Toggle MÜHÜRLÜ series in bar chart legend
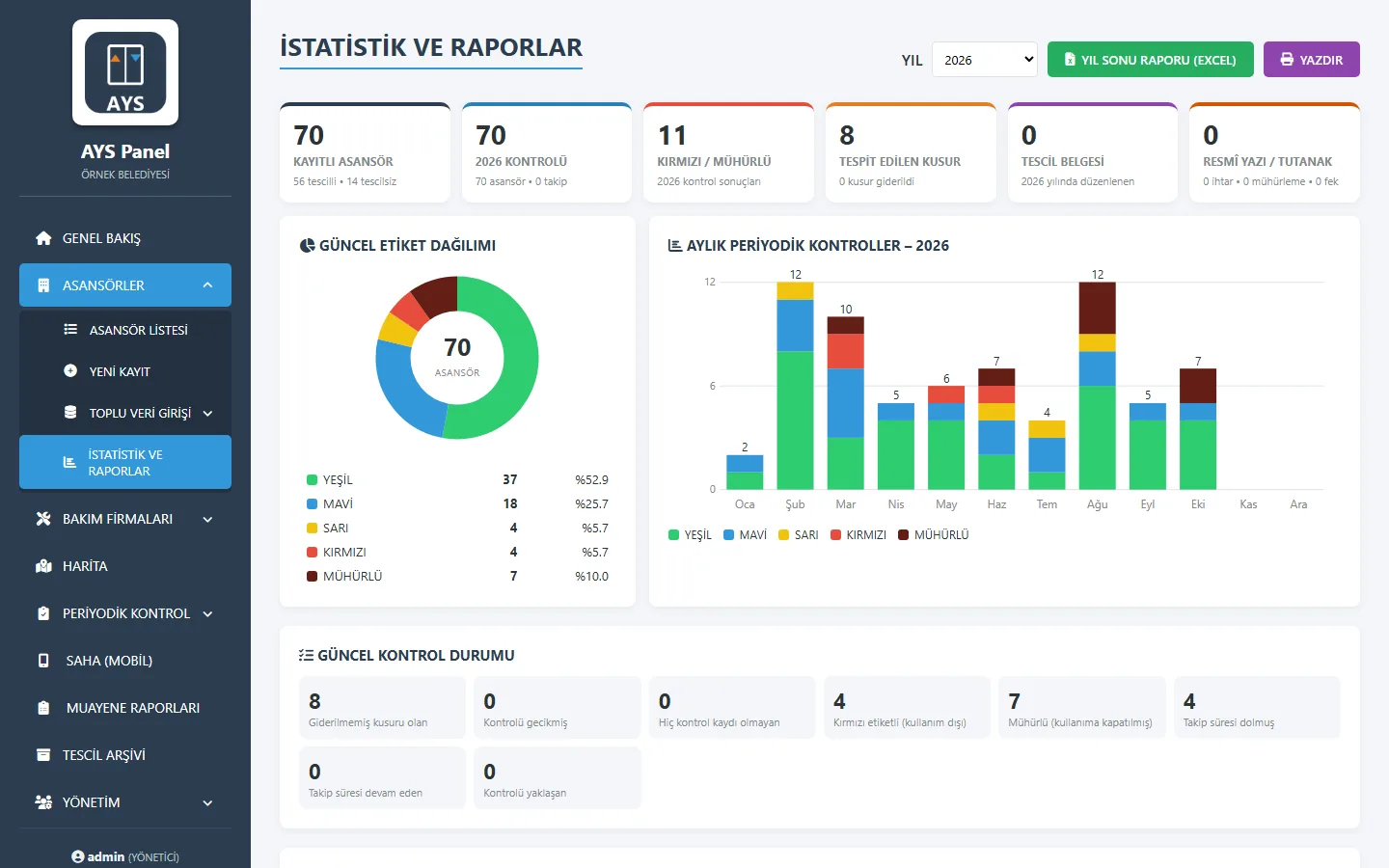Screen dimensions: 1389x868 pos(934,535)
